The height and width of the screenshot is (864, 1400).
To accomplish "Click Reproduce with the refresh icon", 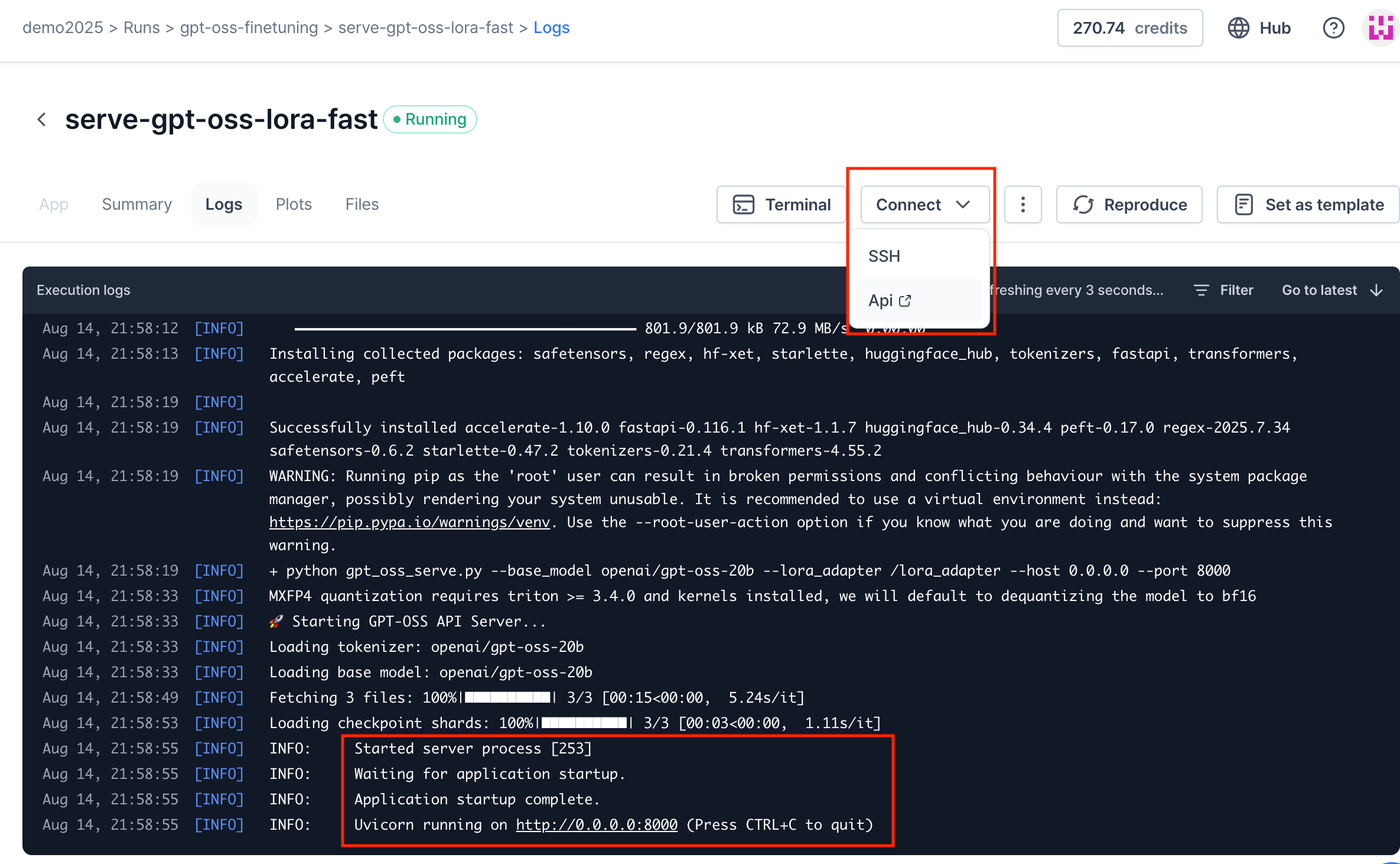I will coord(1129,204).
